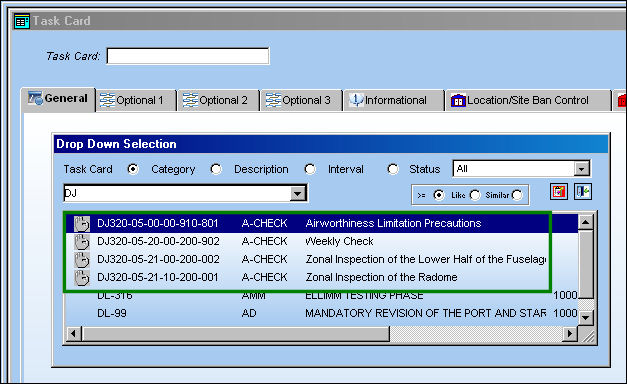The height and width of the screenshot is (384, 627).
Task: Select the DL-99 row
Action: pyautogui.click(x=322, y=313)
